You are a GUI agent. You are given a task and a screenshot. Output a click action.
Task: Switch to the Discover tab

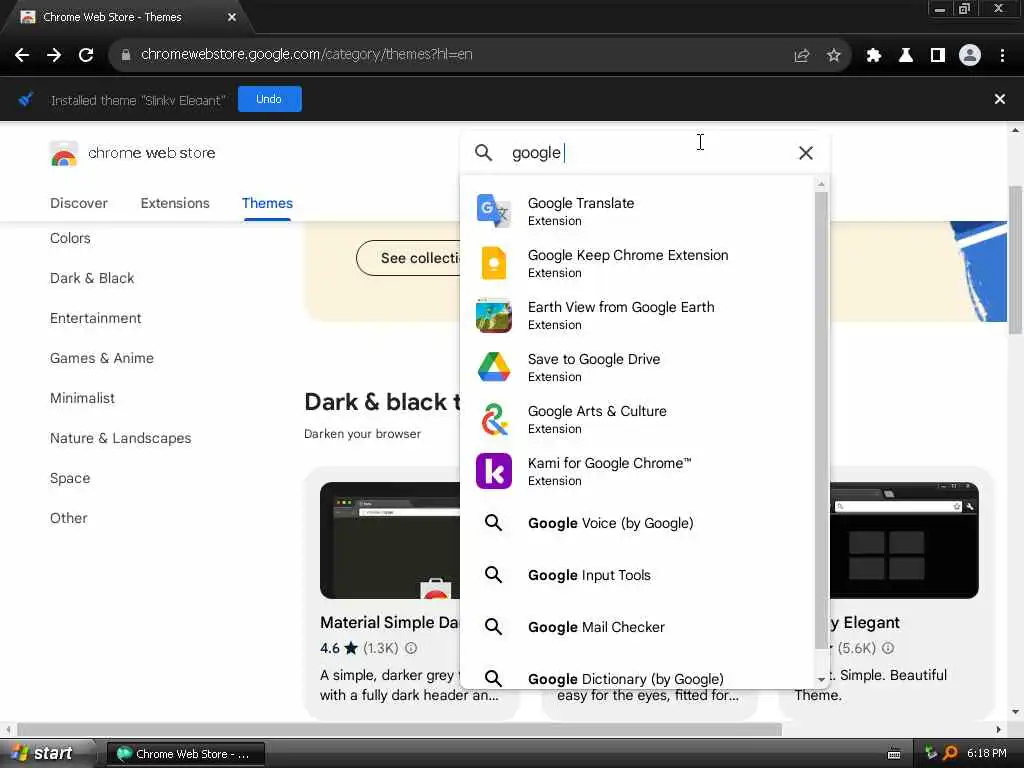[79, 203]
